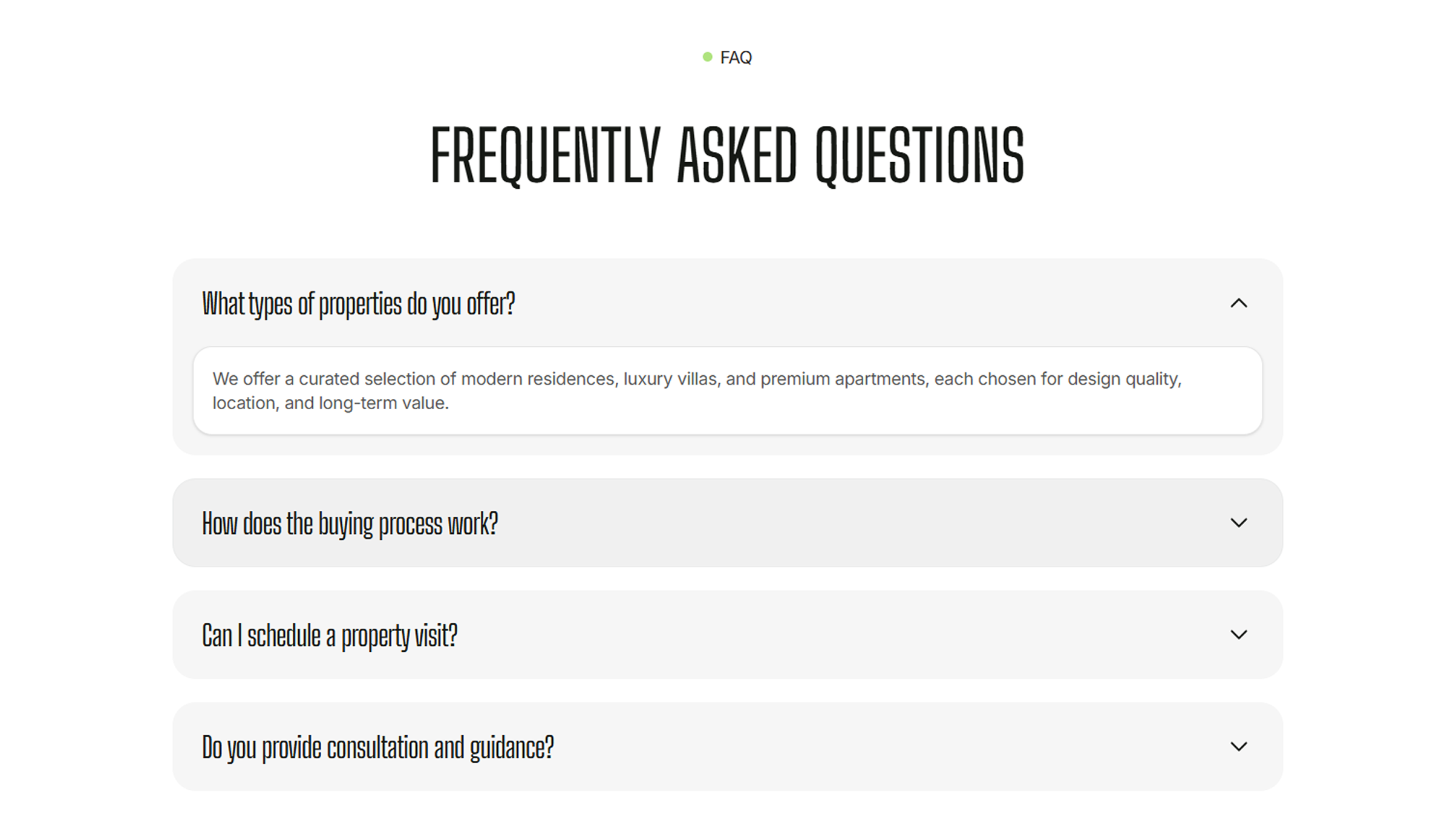The width and height of the screenshot is (1456, 817).
Task: Select the white answer box under first question
Action: pos(728,390)
